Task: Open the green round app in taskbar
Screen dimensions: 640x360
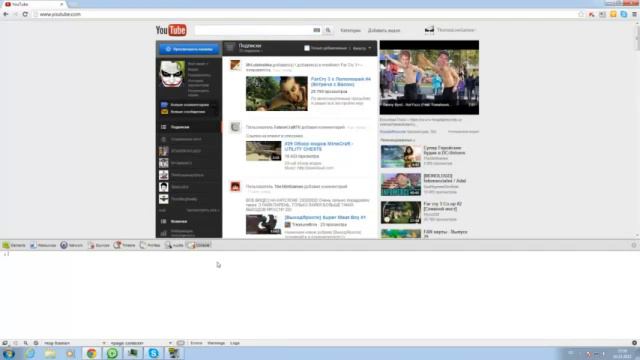Action: click(112, 353)
